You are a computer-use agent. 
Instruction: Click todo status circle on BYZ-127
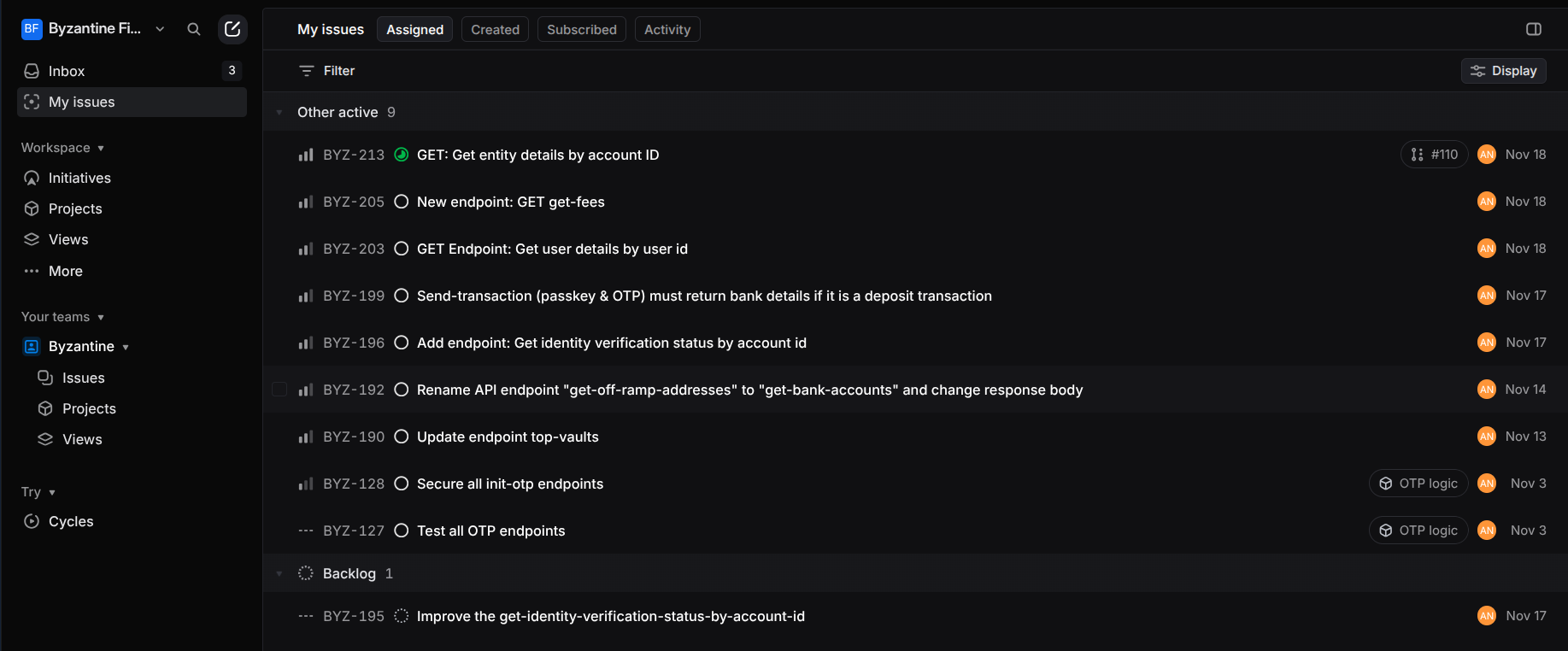(401, 531)
